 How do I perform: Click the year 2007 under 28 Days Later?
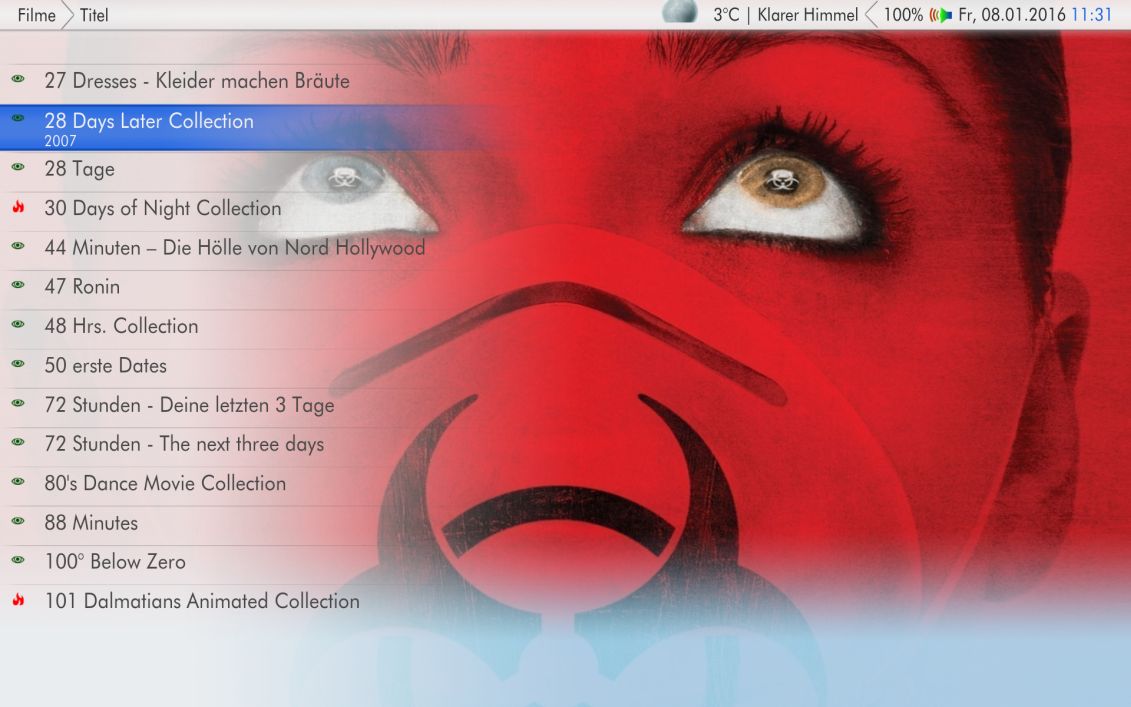(60, 141)
